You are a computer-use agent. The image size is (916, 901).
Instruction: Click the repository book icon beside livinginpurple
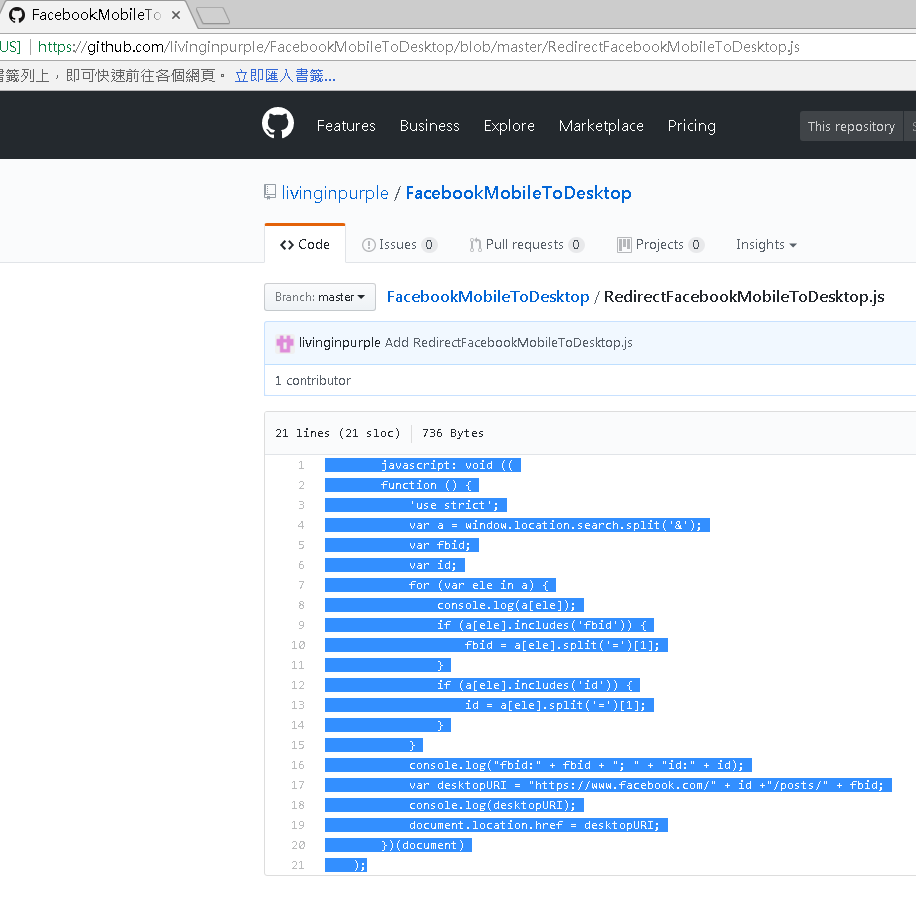[x=270, y=192]
